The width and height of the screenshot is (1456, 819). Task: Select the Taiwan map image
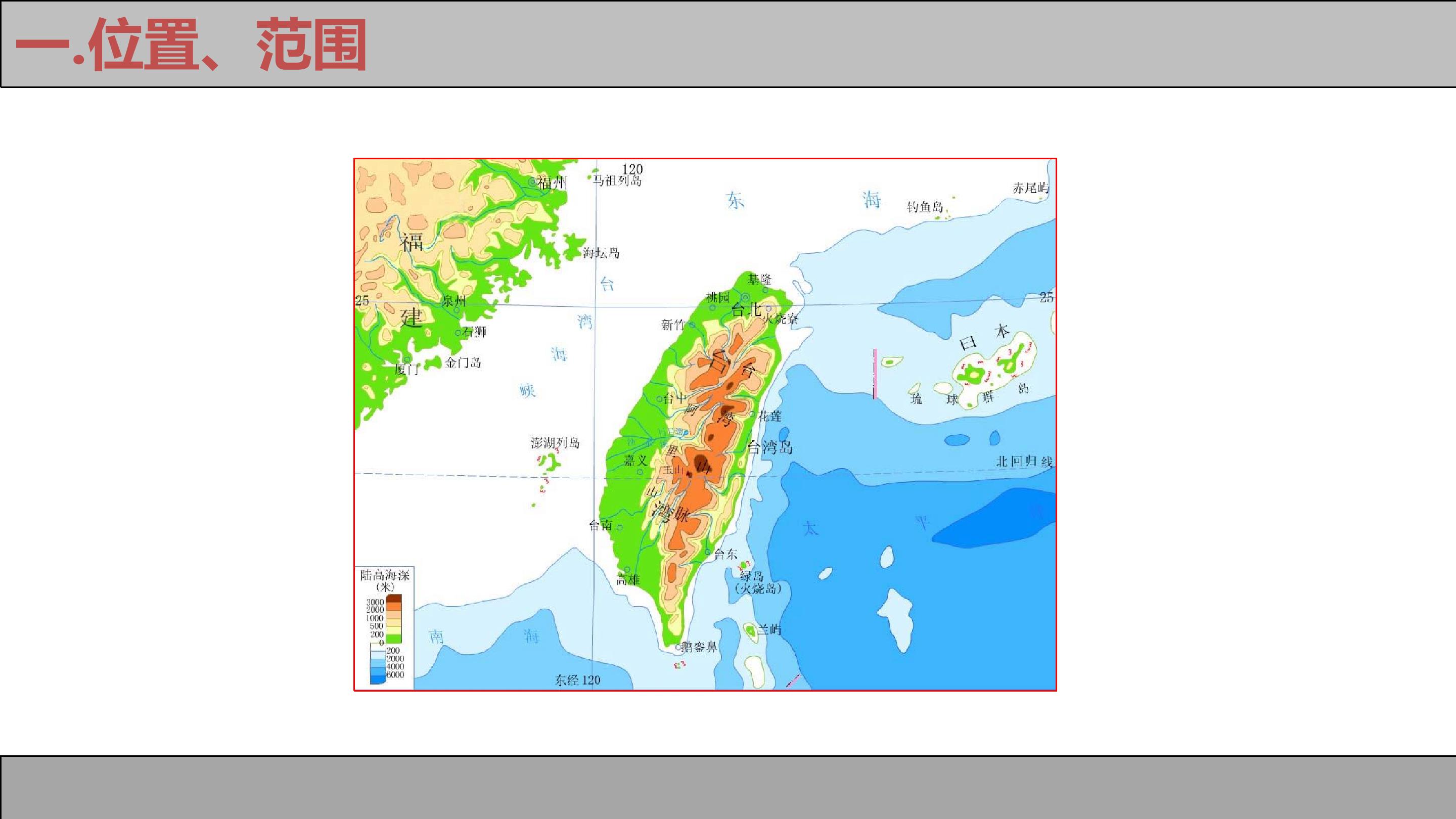[705, 425]
